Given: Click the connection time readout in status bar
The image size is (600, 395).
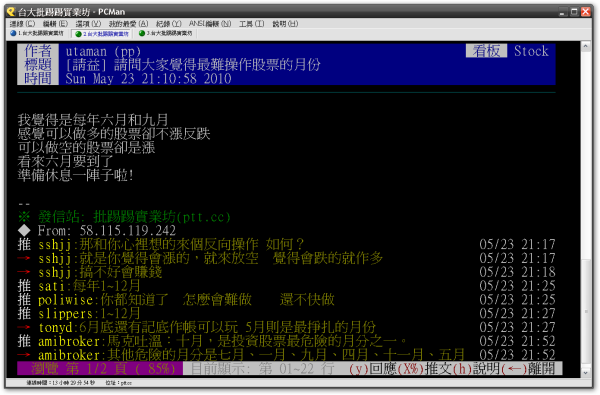Looking at the screenshot, I should tap(60, 383).
